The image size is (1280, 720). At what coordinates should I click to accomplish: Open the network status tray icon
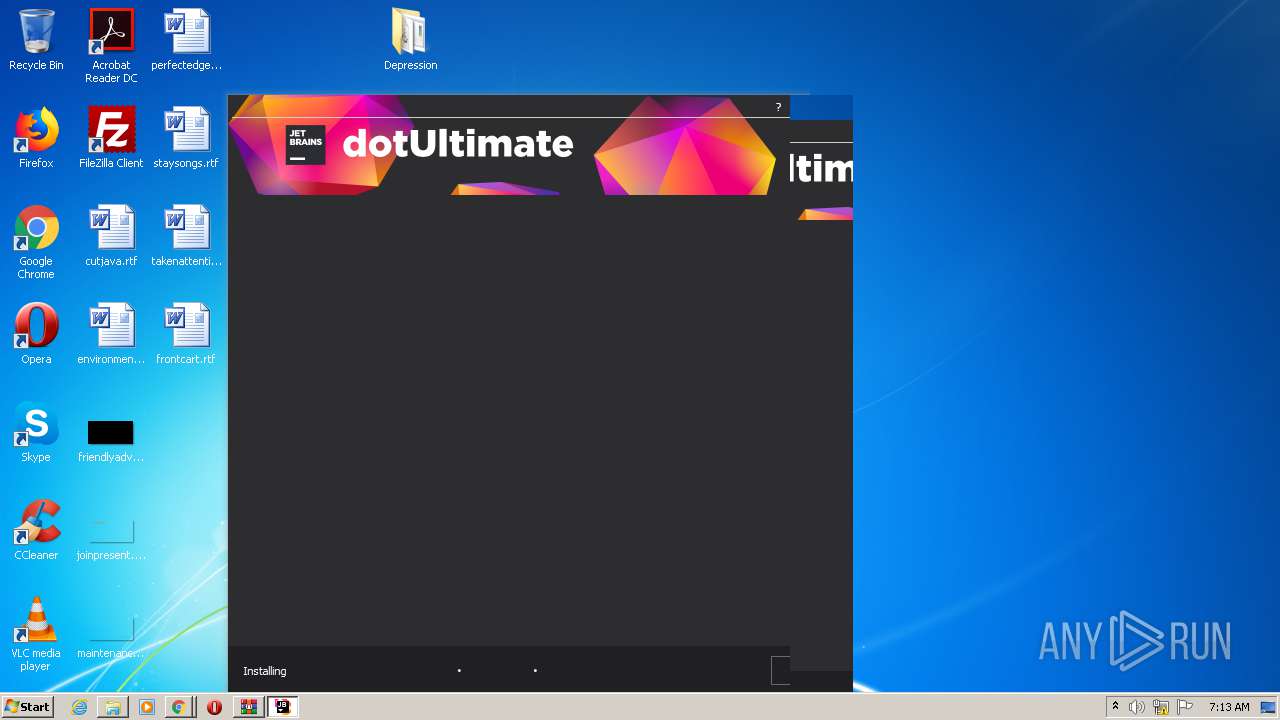(1161, 707)
